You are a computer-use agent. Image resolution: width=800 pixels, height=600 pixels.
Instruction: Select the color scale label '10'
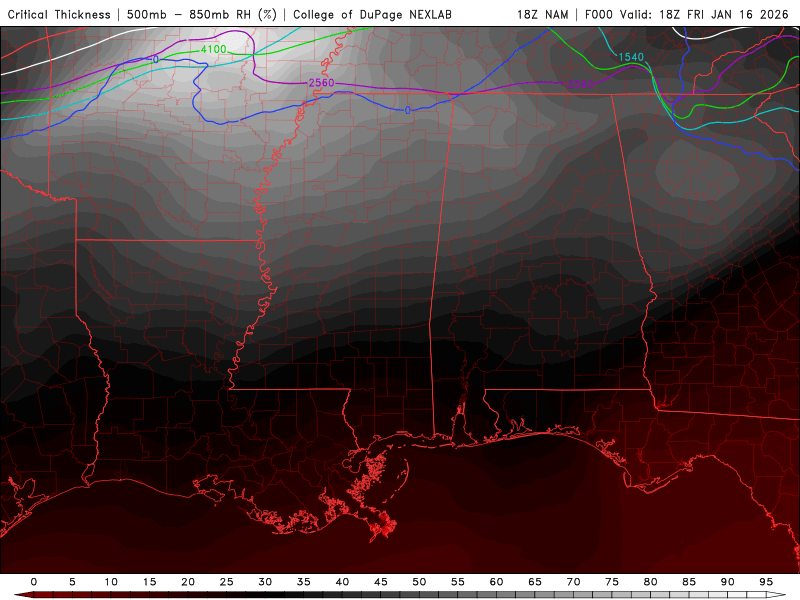(111, 582)
